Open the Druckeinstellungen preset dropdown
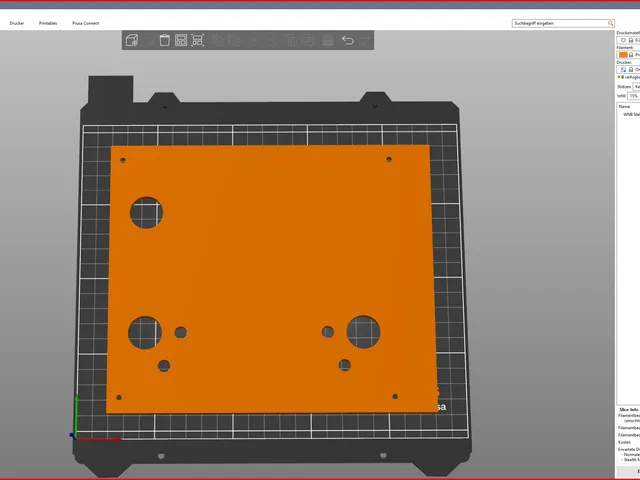Viewport: 640px width, 480px height. [x=628, y=40]
